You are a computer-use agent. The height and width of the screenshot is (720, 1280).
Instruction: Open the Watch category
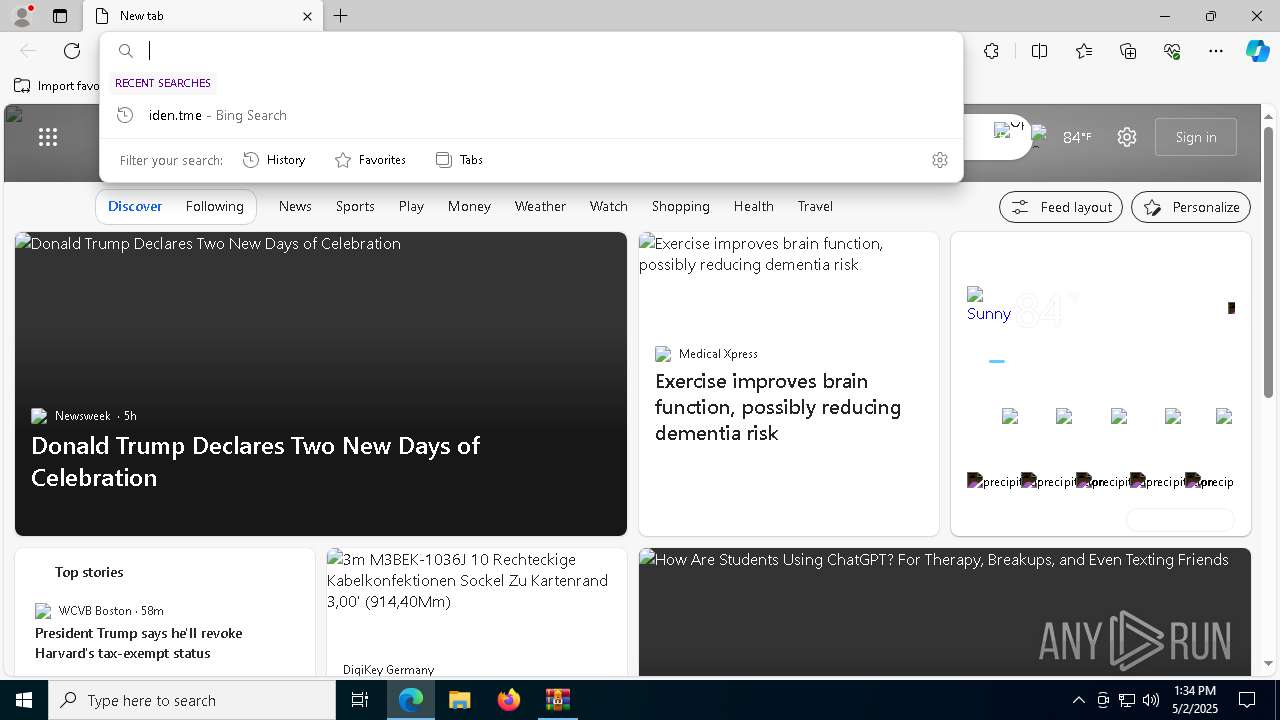coord(608,206)
